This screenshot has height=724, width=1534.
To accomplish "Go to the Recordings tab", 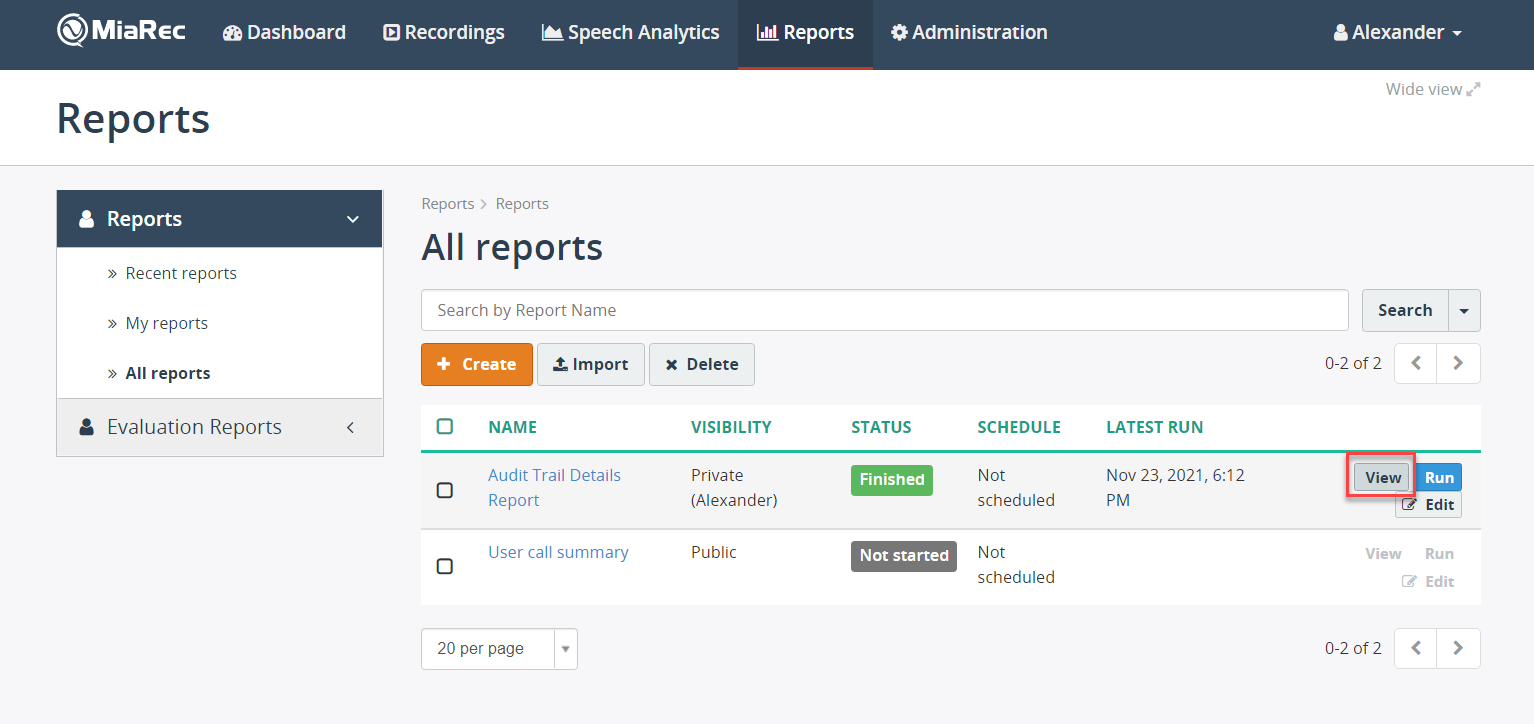I will (x=444, y=32).
